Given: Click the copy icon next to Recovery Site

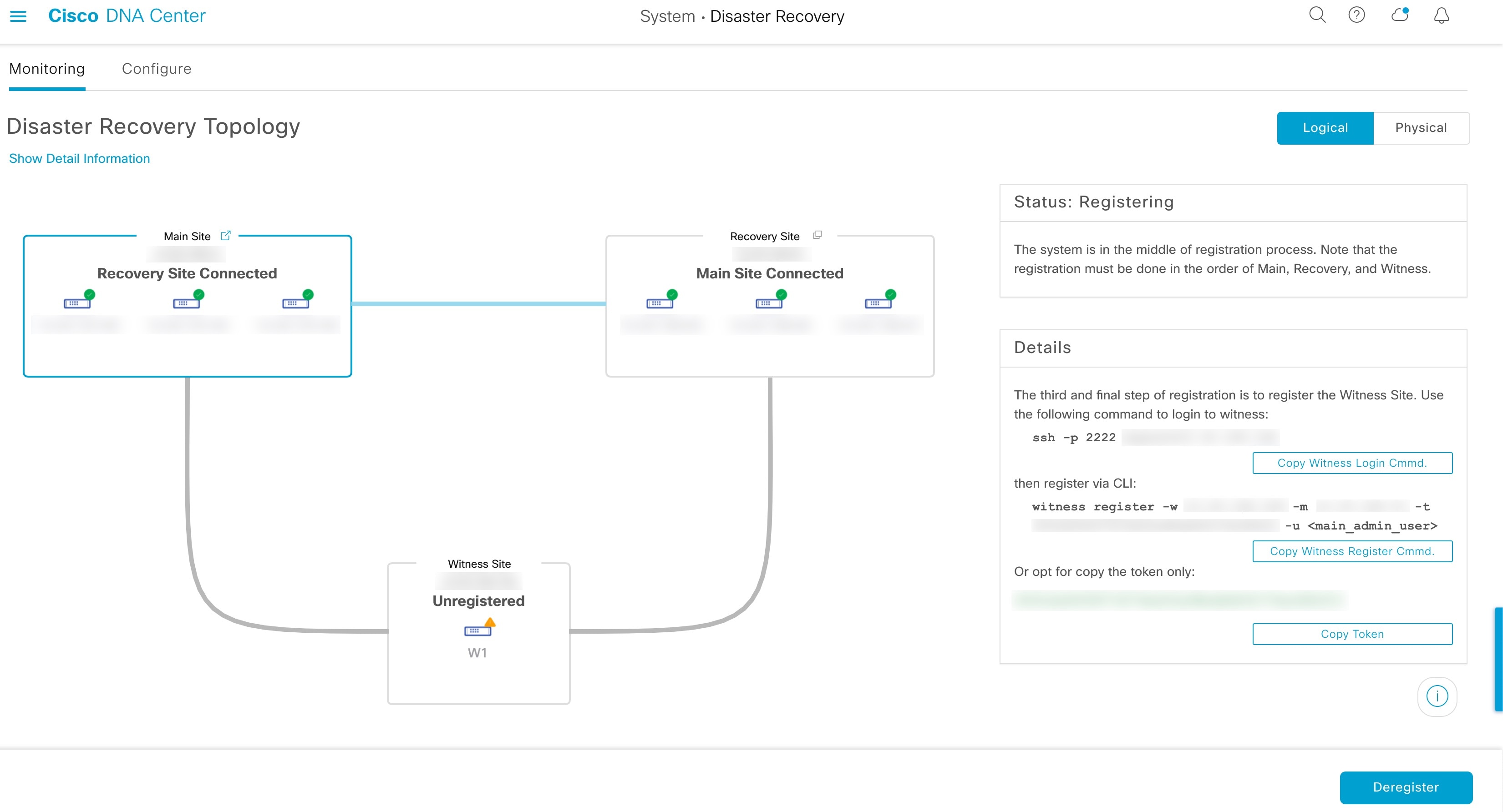Looking at the screenshot, I should point(817,234).
